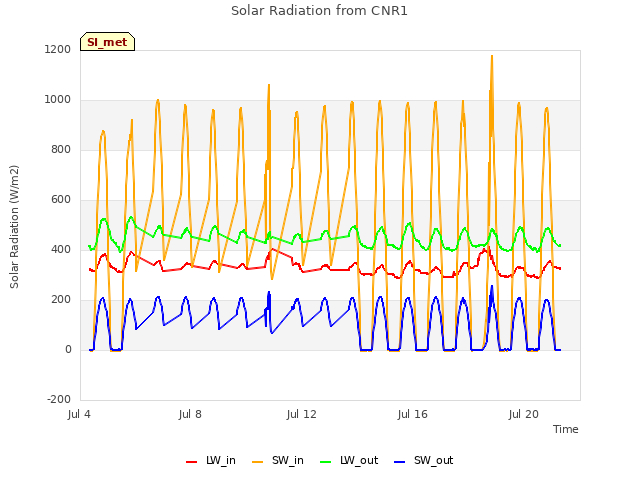The height and width of the screenshot is (480, 640).
Task: Click the blue SW_out legend color marker
Action: (400, 462)
